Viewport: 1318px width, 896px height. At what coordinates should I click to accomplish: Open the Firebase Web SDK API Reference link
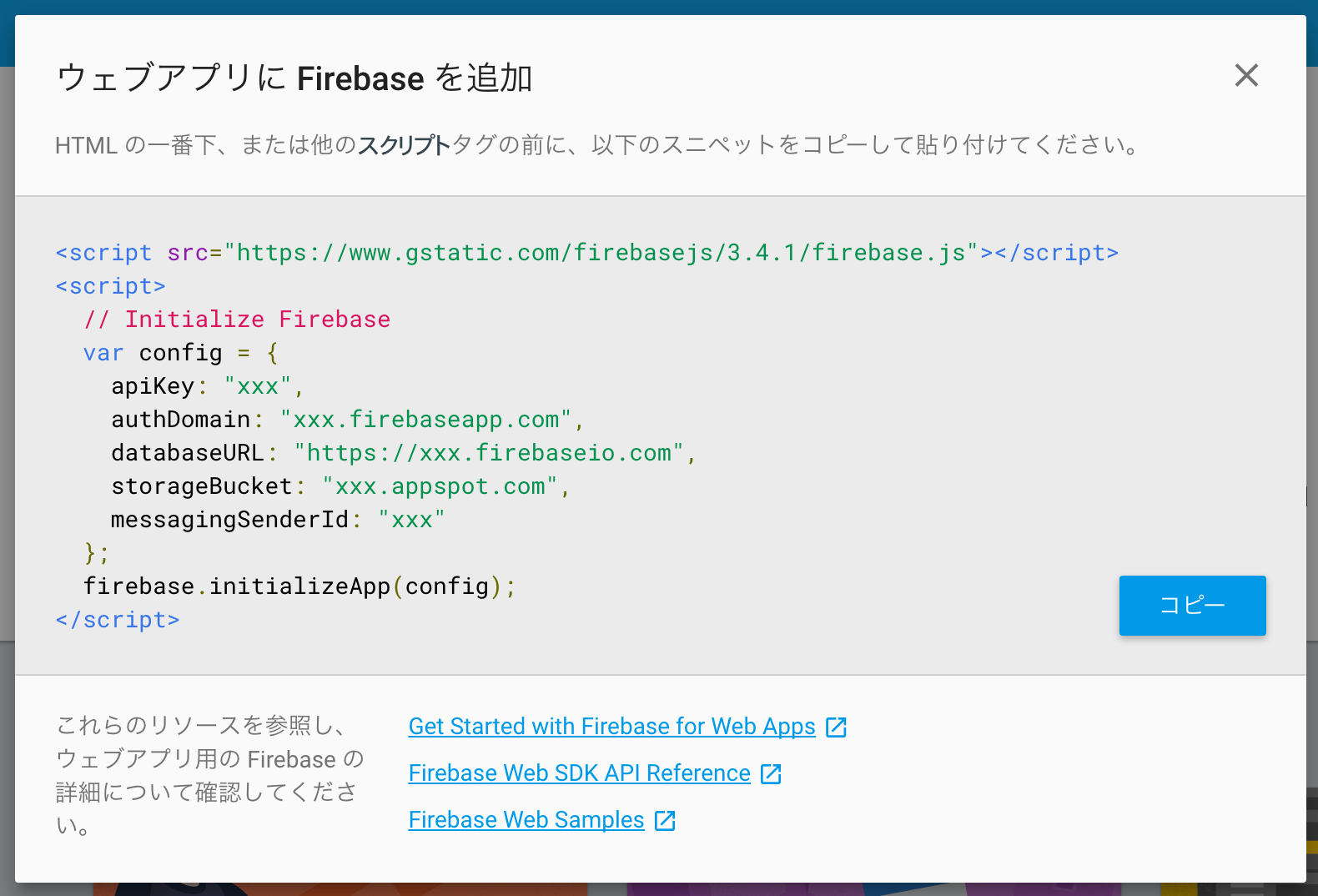[x=579, y=773]
